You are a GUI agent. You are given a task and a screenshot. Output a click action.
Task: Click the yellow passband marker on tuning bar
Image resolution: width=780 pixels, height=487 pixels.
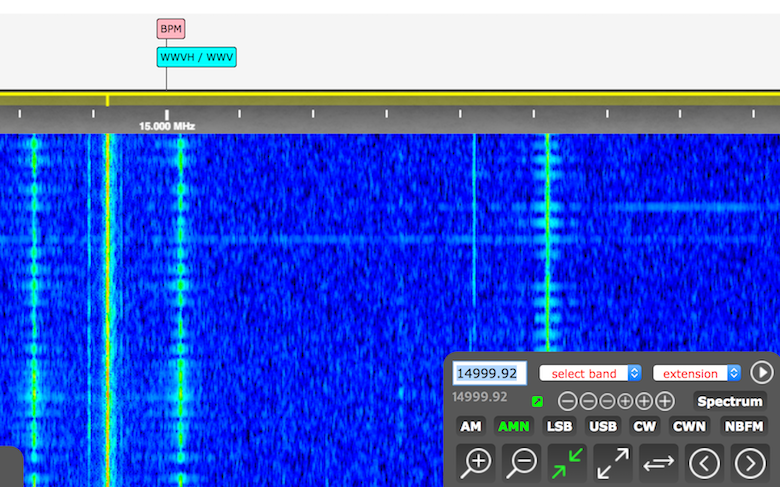[107, 100]
